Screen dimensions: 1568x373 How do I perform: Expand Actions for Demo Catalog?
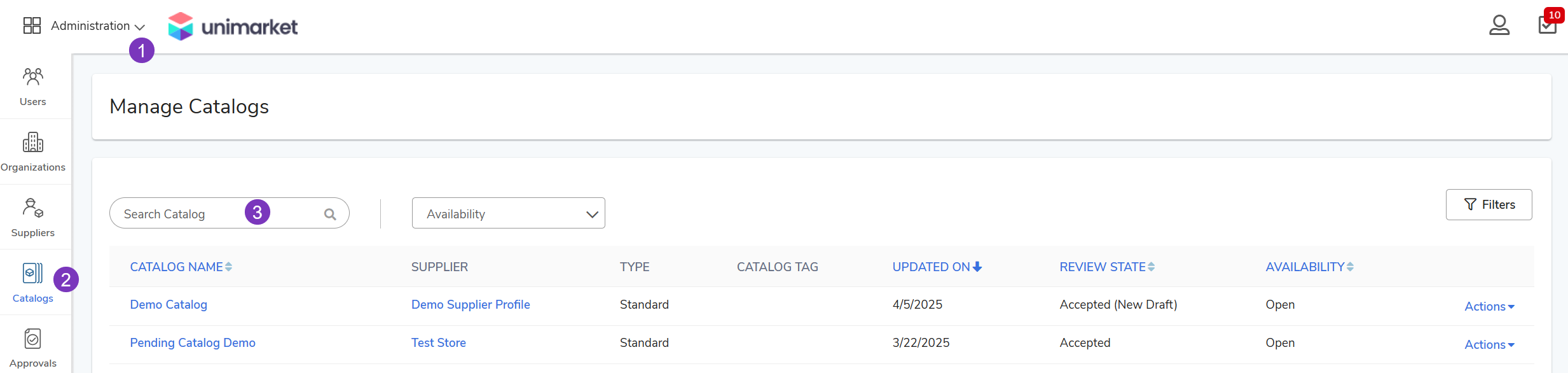coord(1489,306)
